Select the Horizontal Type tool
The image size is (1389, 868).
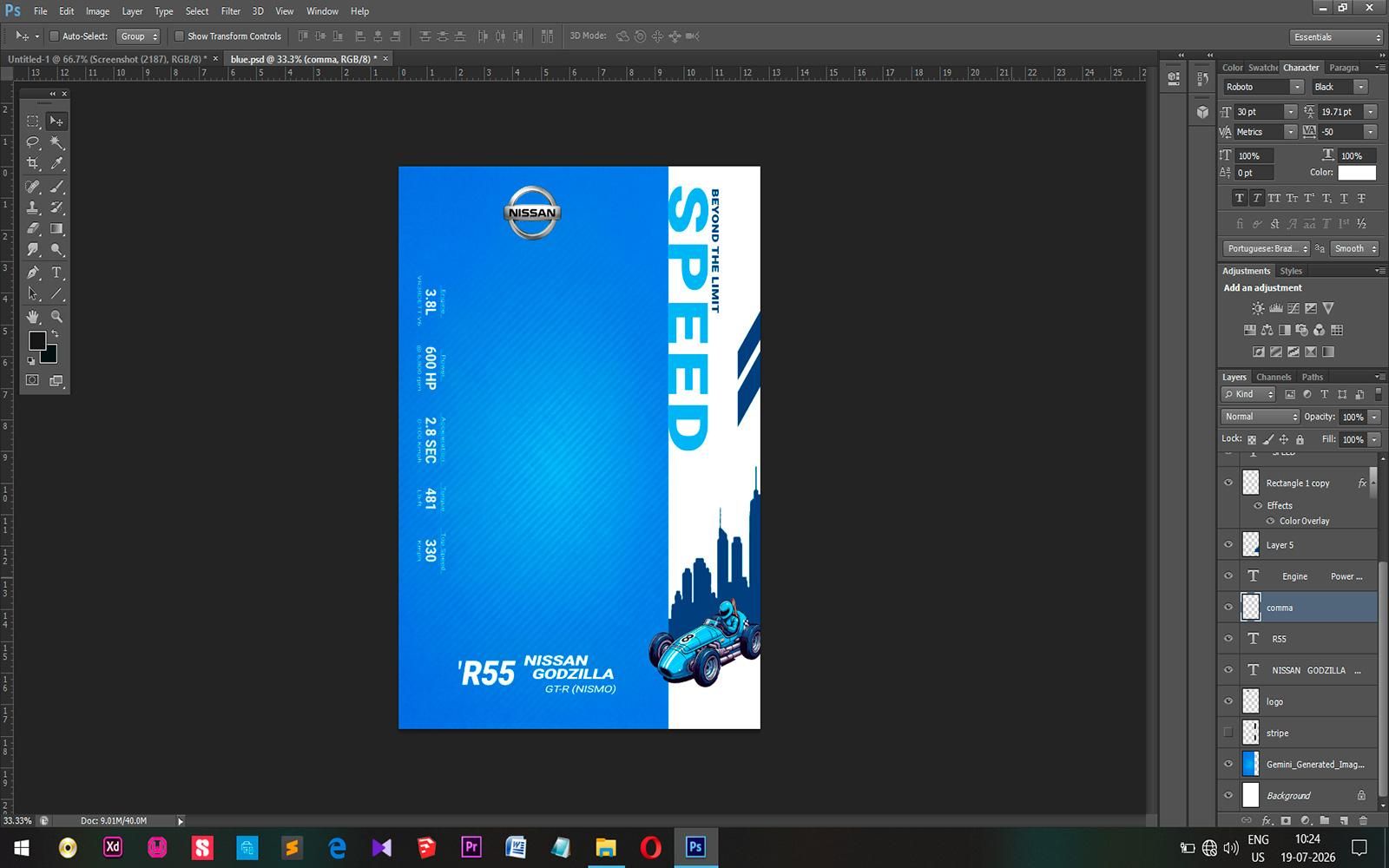pos(56,273)
